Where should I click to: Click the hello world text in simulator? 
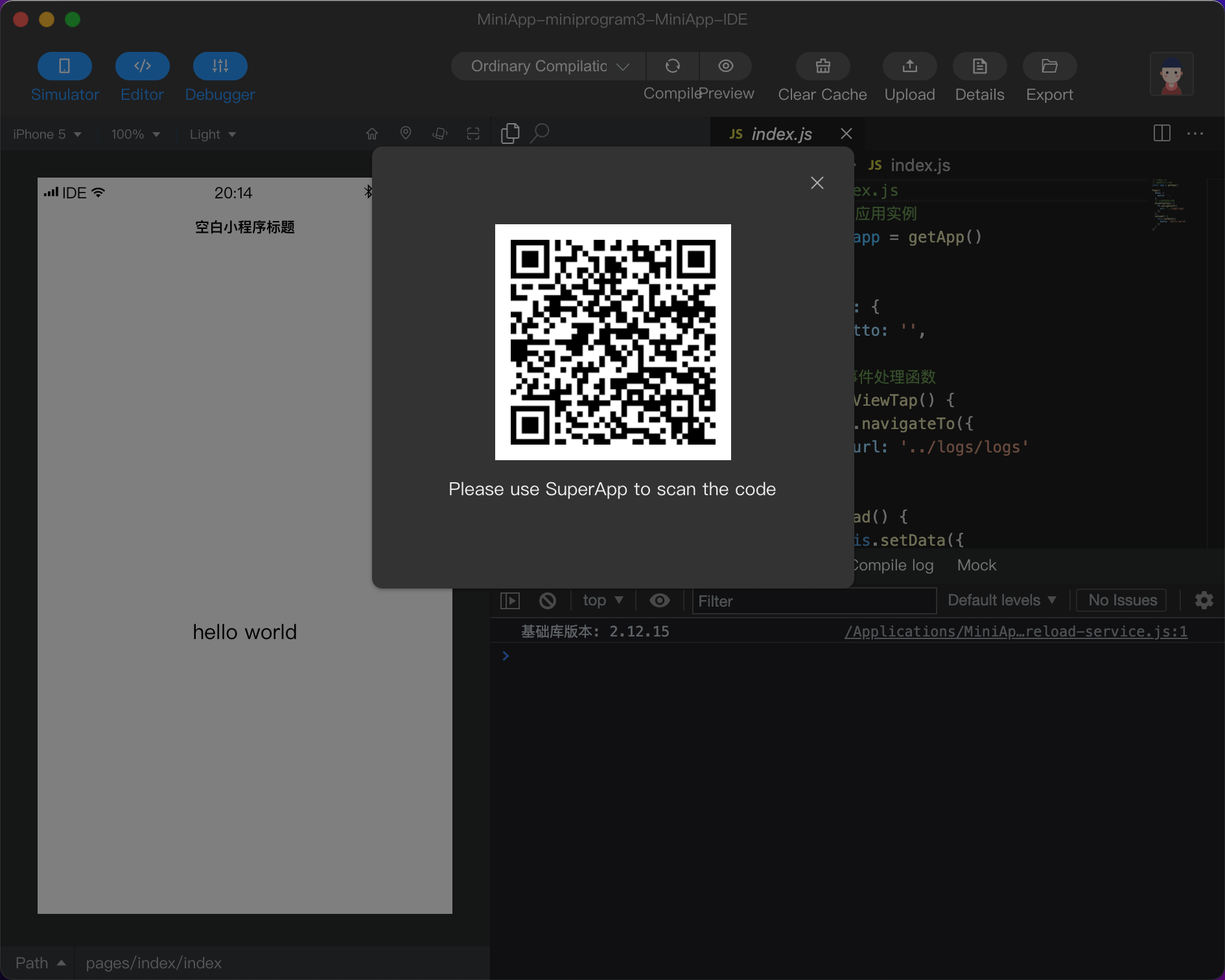[x=245, y=632]
